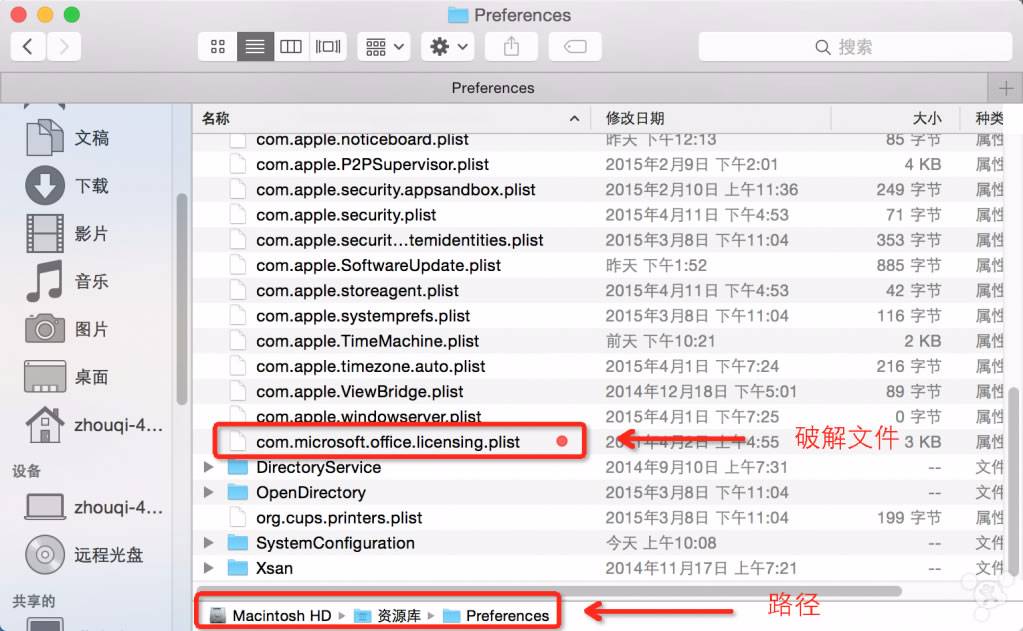Expand the SystemConfiguration folder

(x=208, y=543)
